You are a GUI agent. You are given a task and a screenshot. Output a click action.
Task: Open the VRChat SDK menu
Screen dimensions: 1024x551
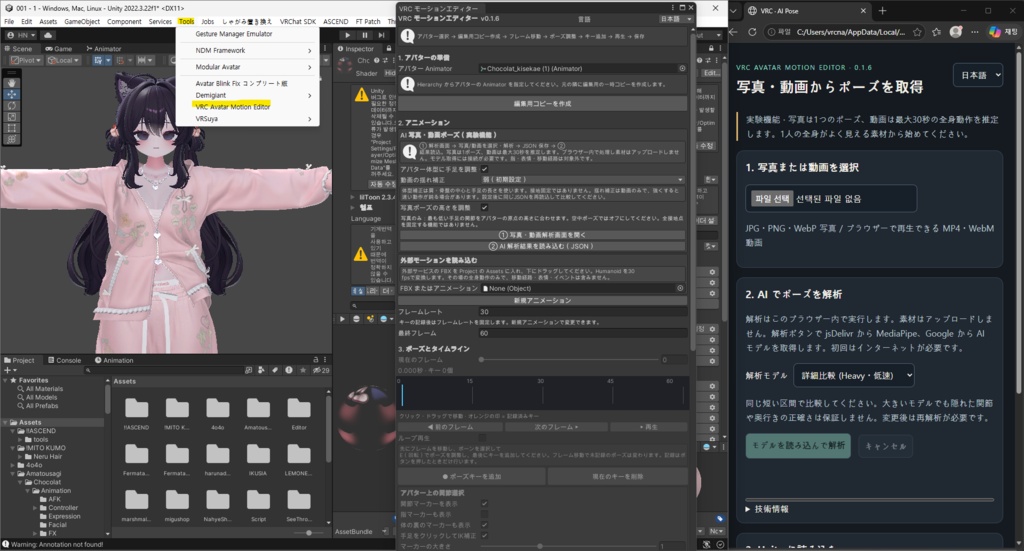click(297, 22)
